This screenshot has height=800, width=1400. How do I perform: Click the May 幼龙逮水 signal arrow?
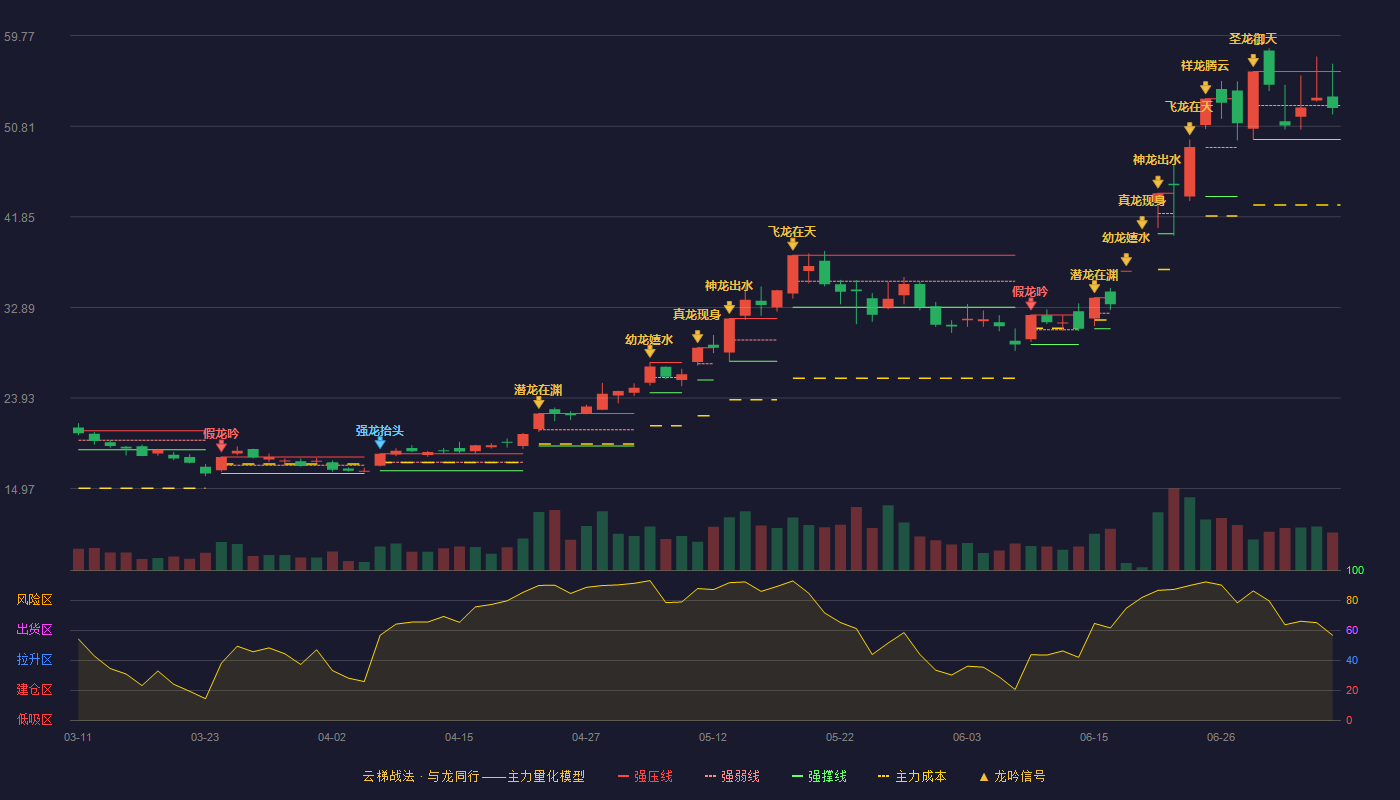pos(650,352)
